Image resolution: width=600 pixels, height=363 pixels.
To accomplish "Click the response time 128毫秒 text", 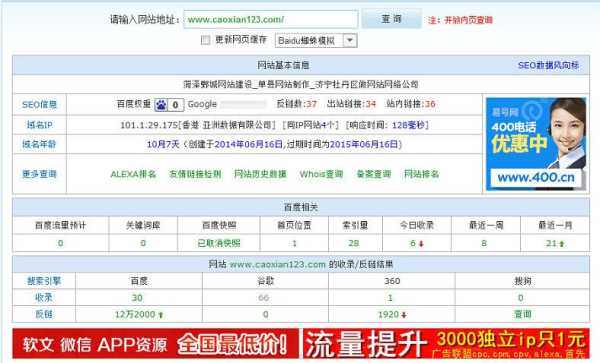I will pyautogui.click(x=409, y=125).
